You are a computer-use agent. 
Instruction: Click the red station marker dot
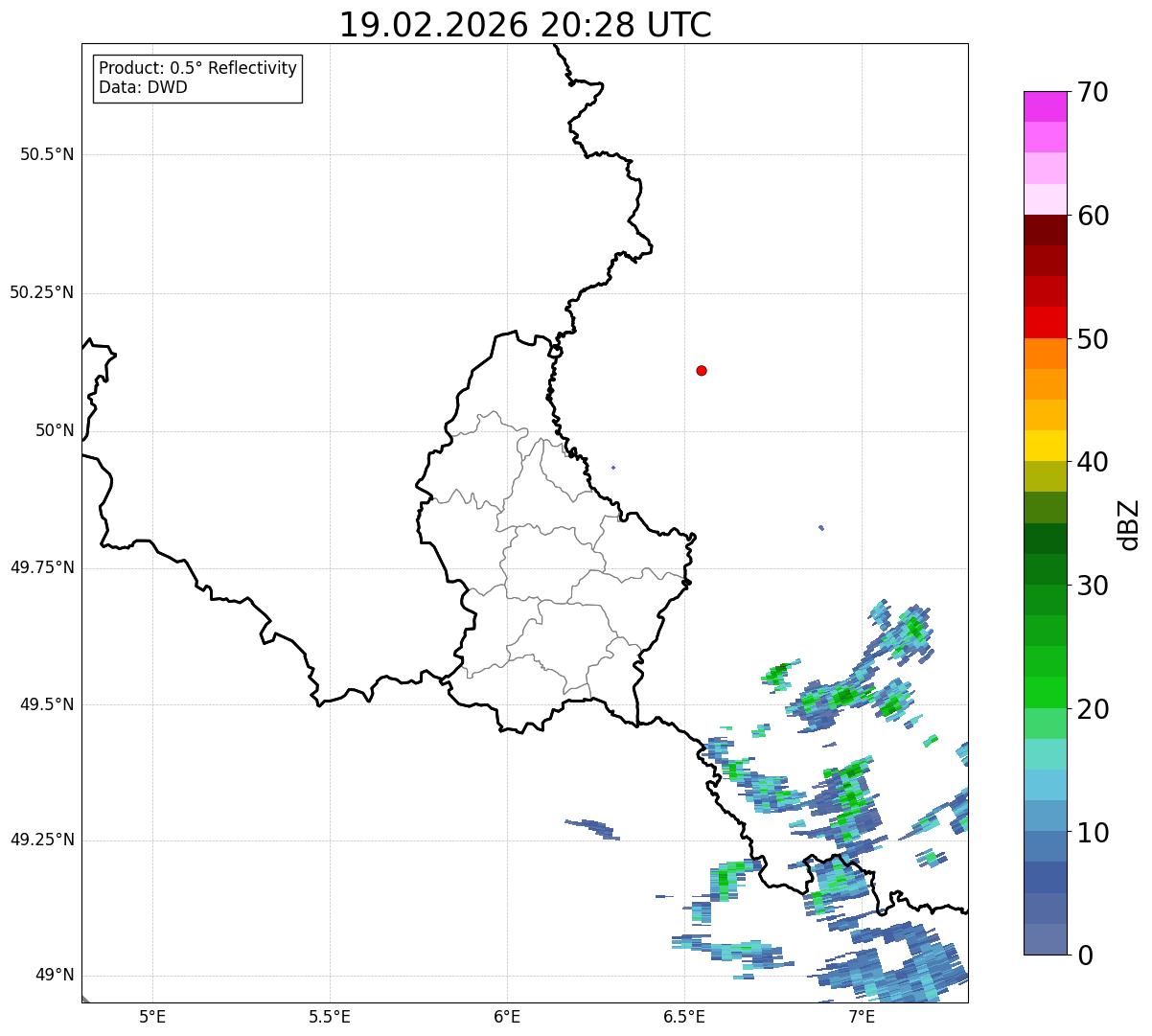(702, 370)
